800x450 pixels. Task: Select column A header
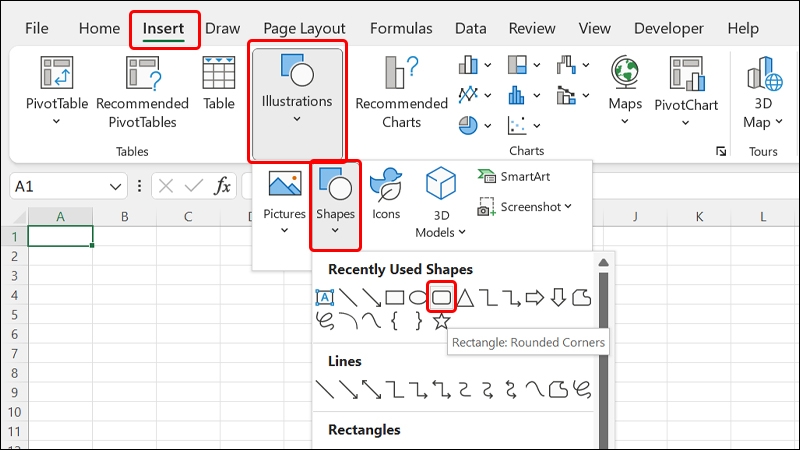pos(60,216)
